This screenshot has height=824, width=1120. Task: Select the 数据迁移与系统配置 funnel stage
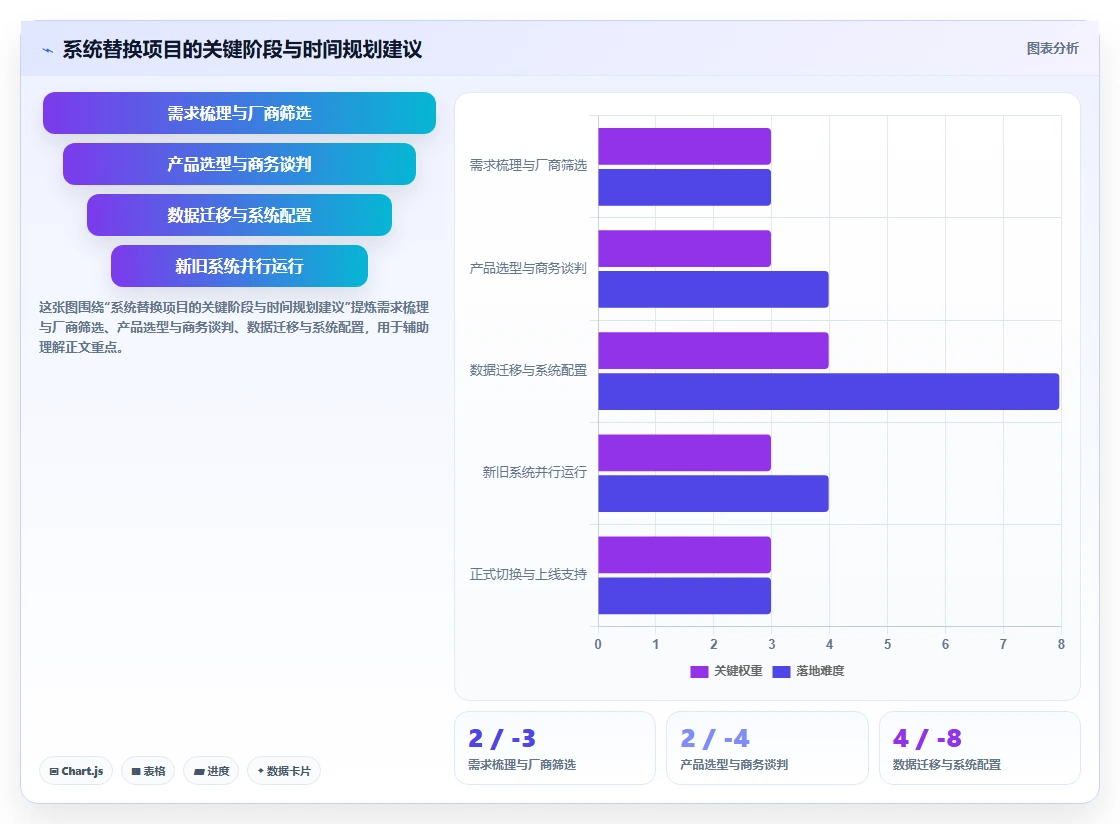pyautogui.click(x=239, y=215)
